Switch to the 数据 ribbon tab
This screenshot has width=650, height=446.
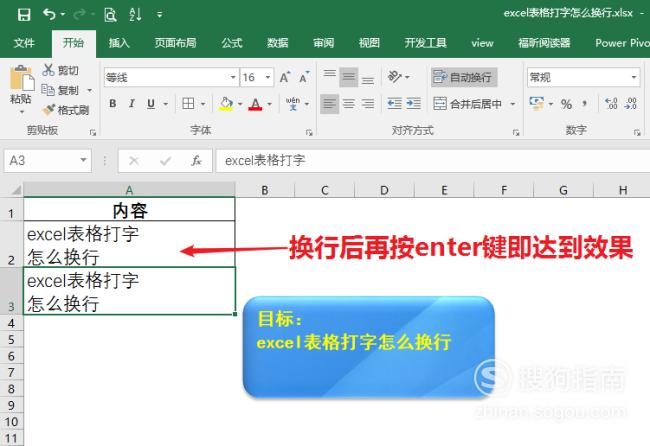click(x=277, y=43)
